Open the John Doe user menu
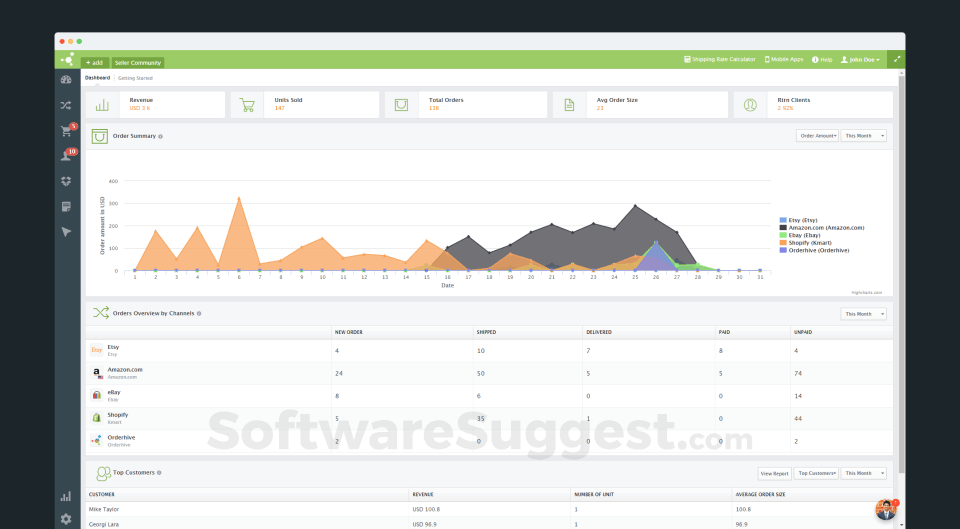 pos(860,59)
